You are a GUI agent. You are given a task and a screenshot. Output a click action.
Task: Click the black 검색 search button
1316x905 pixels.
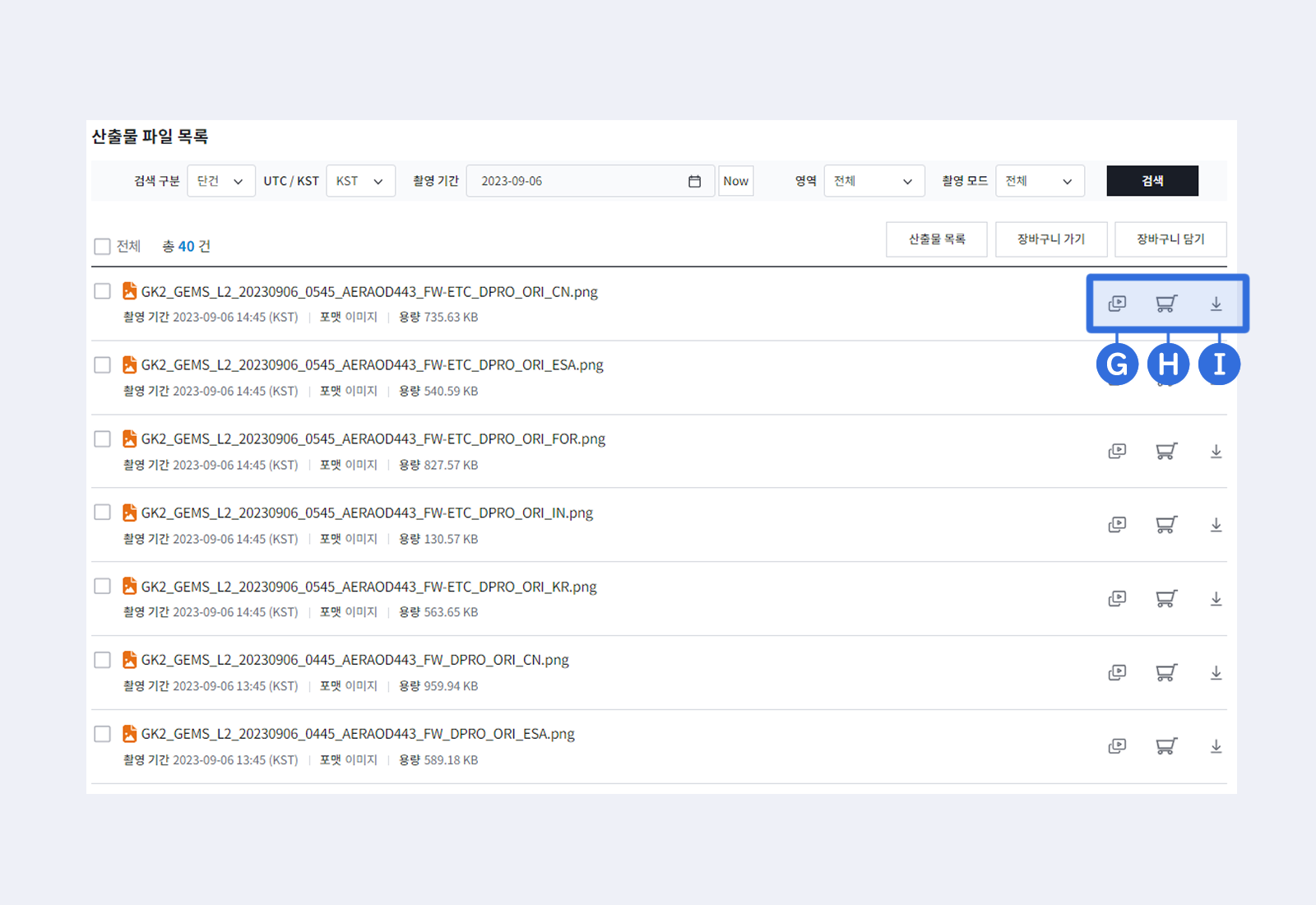(1151, 180)
